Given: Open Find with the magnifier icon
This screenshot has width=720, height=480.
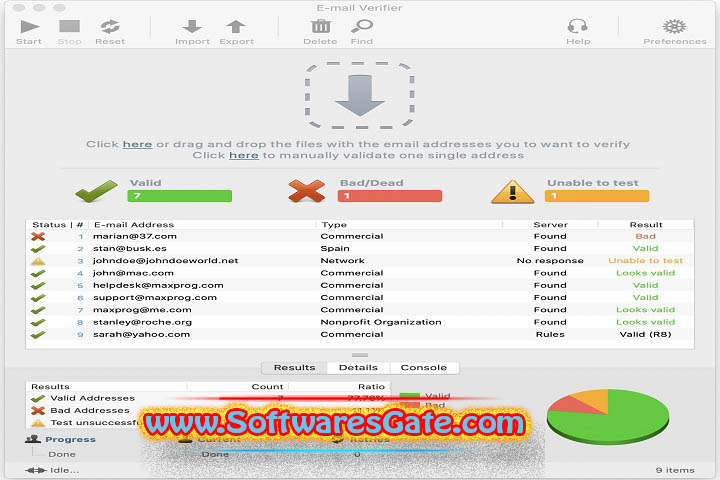Looking at the screenshot, I should pos(362,27).
